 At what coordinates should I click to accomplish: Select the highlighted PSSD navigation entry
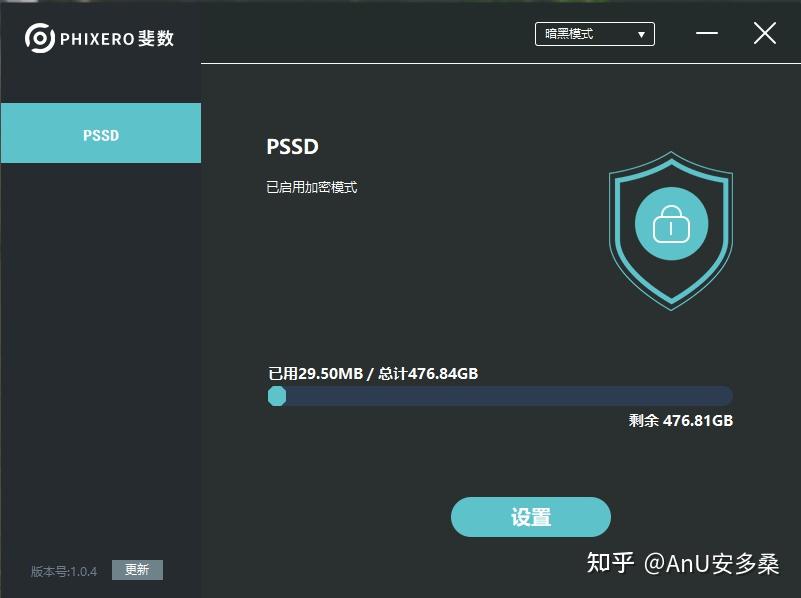tap(100, 133)
